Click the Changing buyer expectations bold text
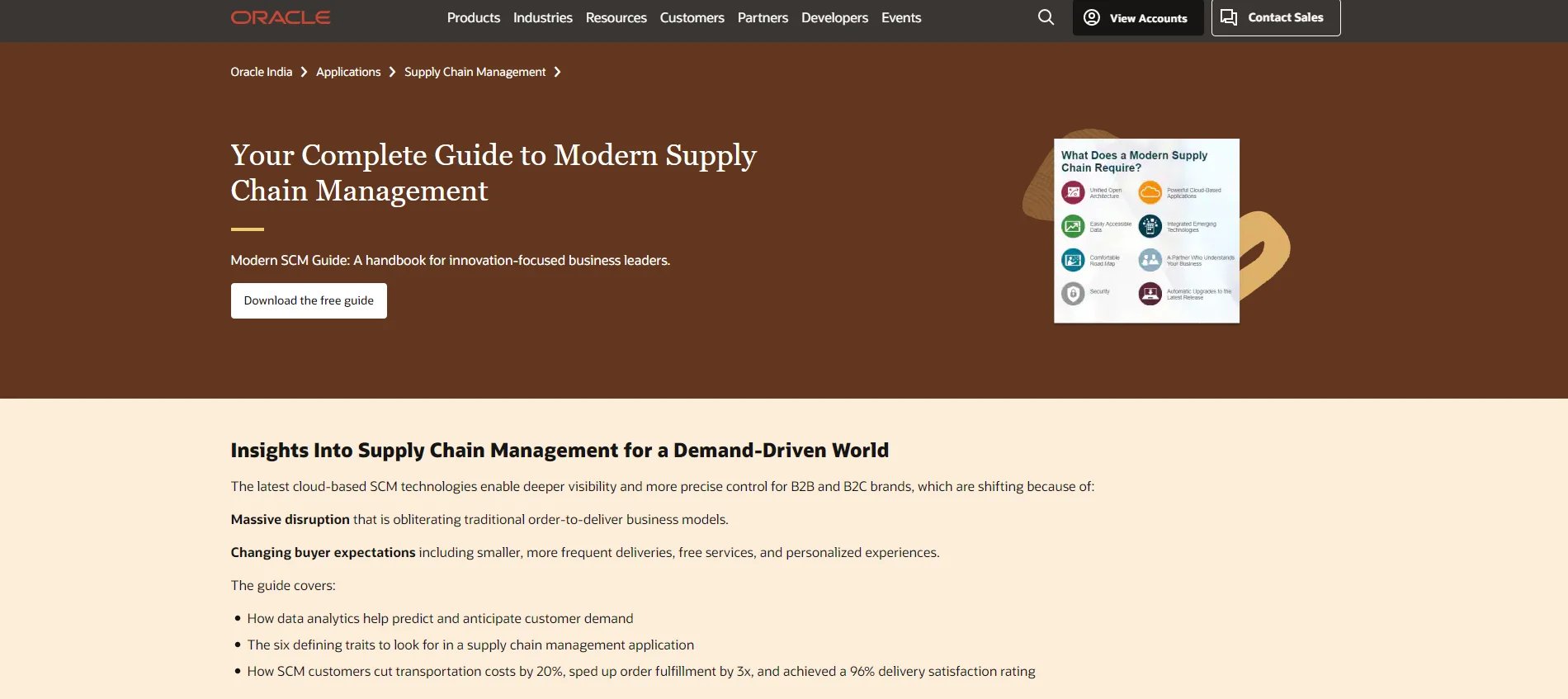This screenshot has width=1568, height=699. 324,552
